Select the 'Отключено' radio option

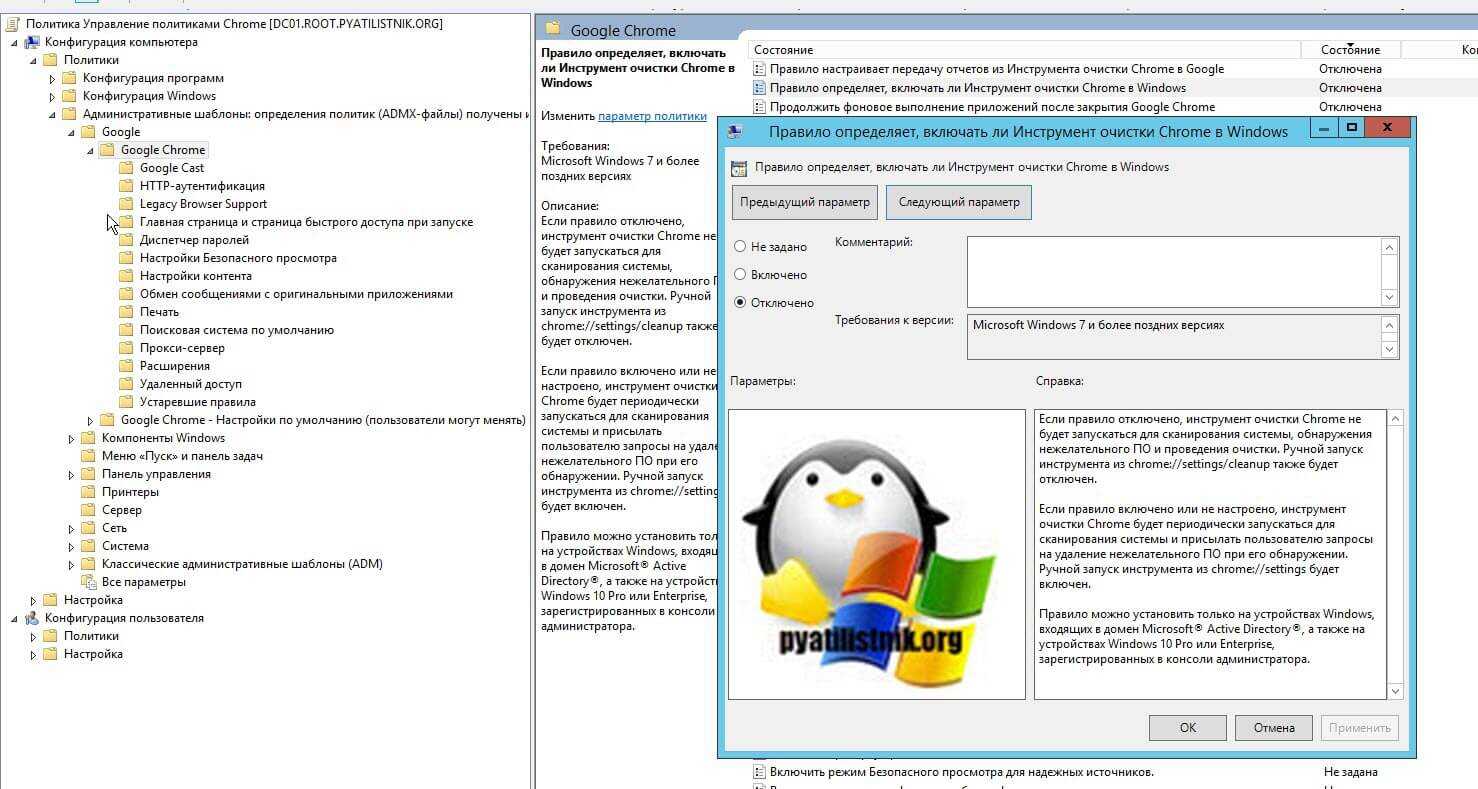[740, 302]
